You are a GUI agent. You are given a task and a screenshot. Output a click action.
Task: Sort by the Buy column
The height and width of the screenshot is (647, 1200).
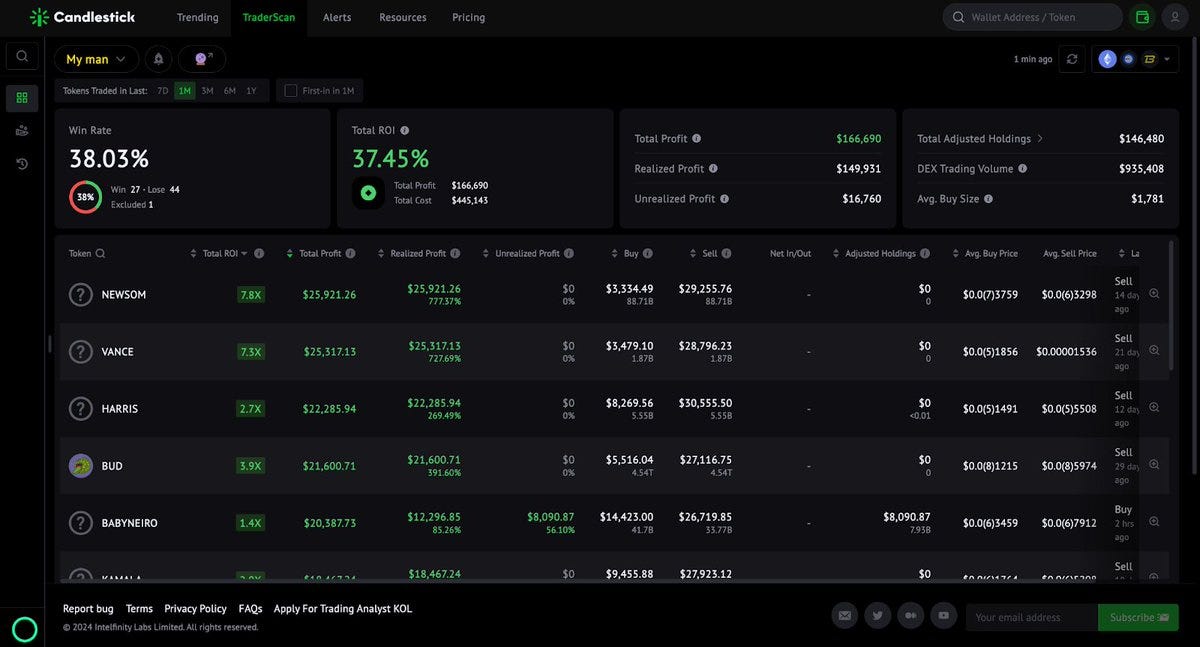tap(614, 254)
